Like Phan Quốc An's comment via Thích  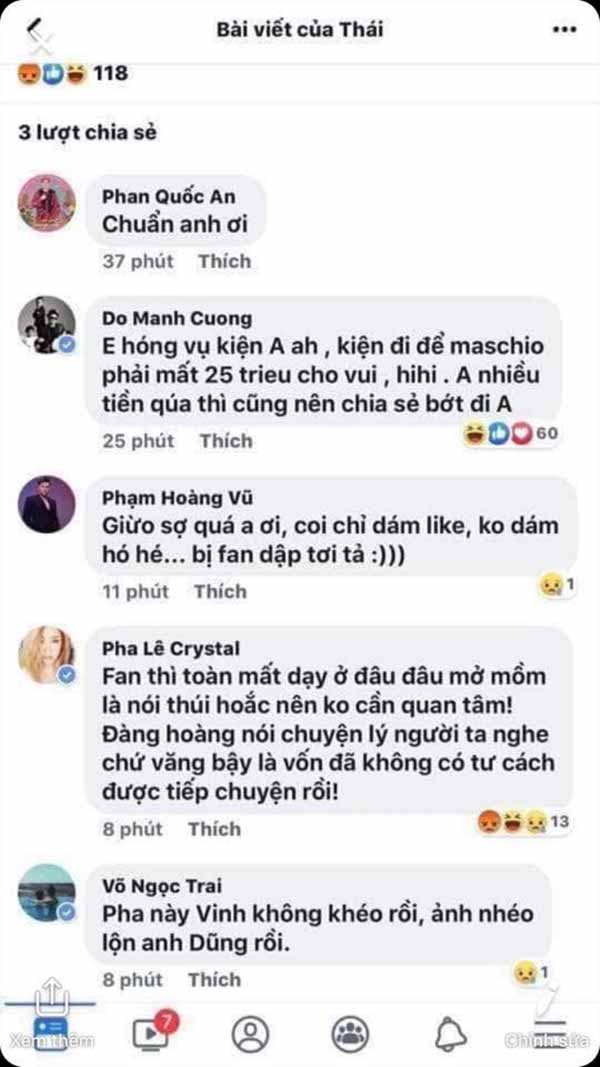click(224, 261)
